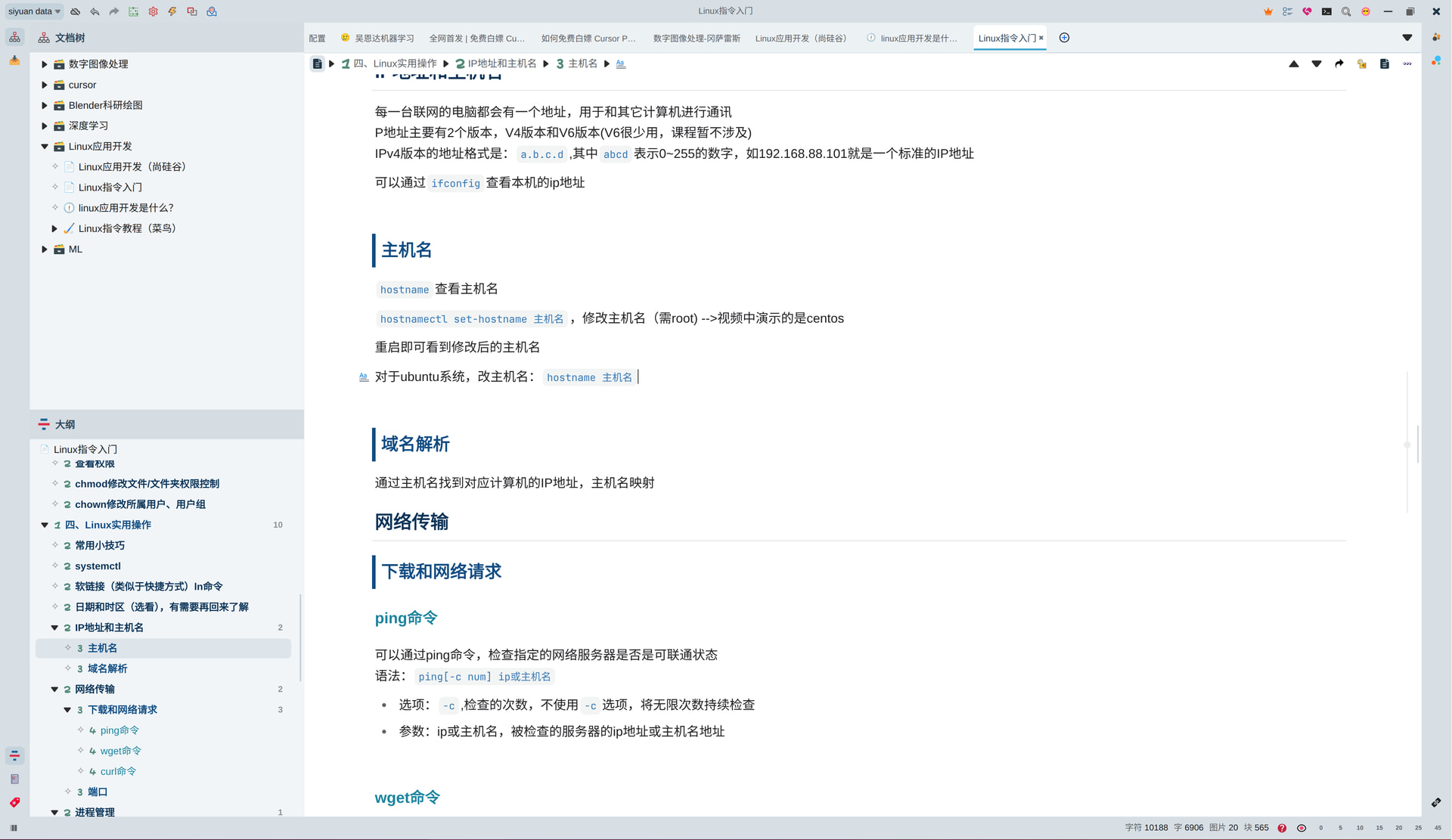Viewport: 1452px width, 840px height.
Task: Click the new tab plus button
Action: click(1064, 38)
